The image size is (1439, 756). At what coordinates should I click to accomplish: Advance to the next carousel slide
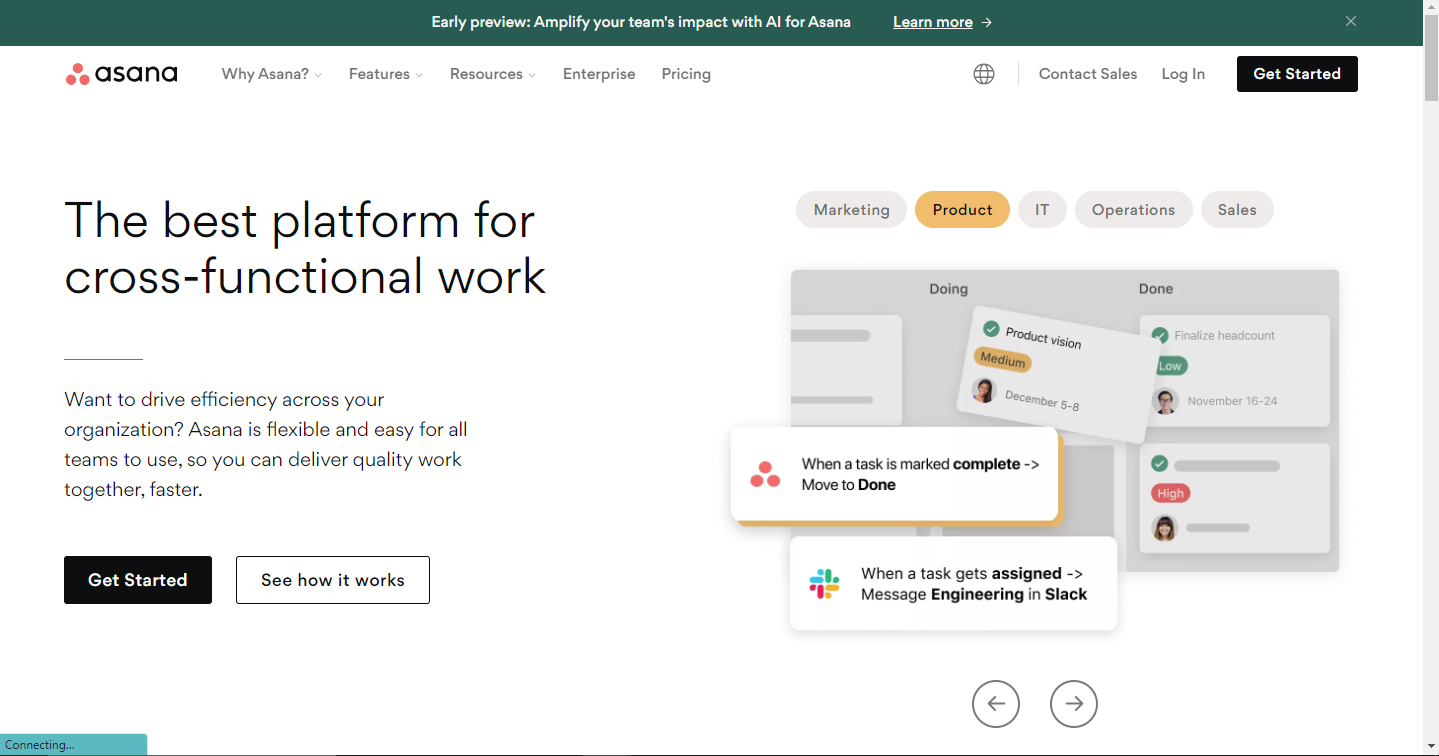click(1074, 704)
